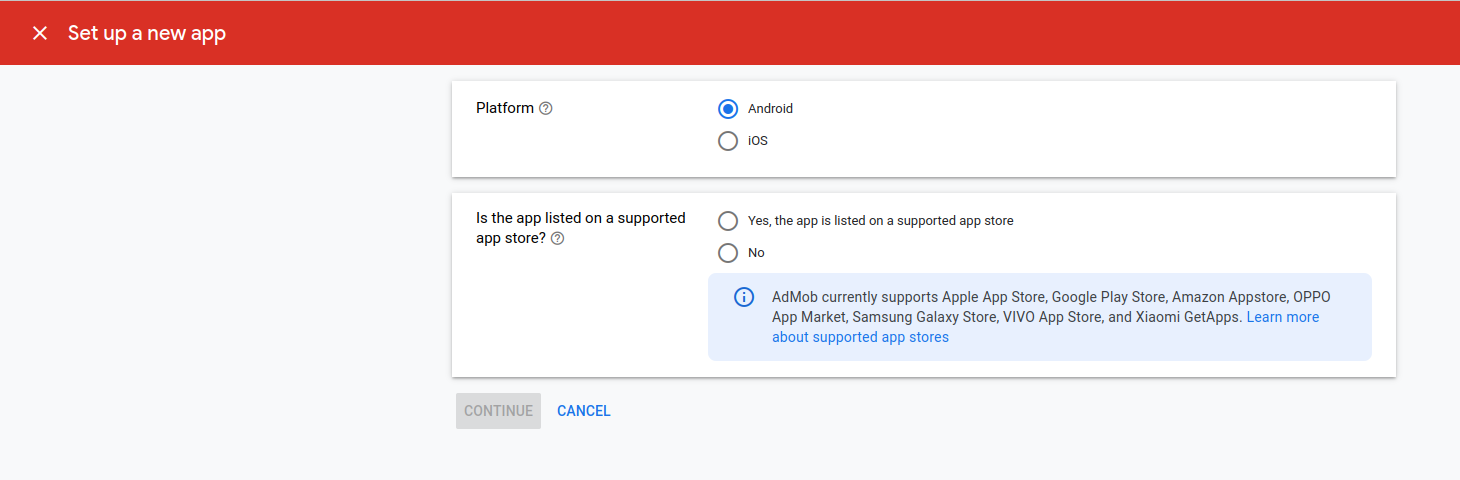The image size is (1460, 480).
Task: Click the "Set up a new app" title
Action: click(x=147, y=33)
